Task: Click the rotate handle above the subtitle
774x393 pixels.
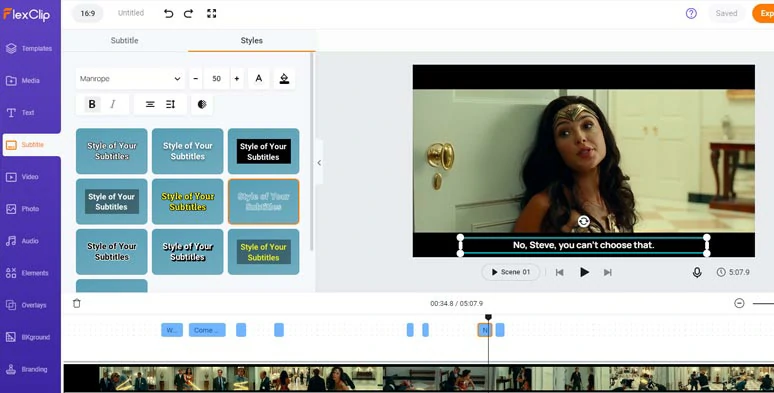Action: click(583, 221)
